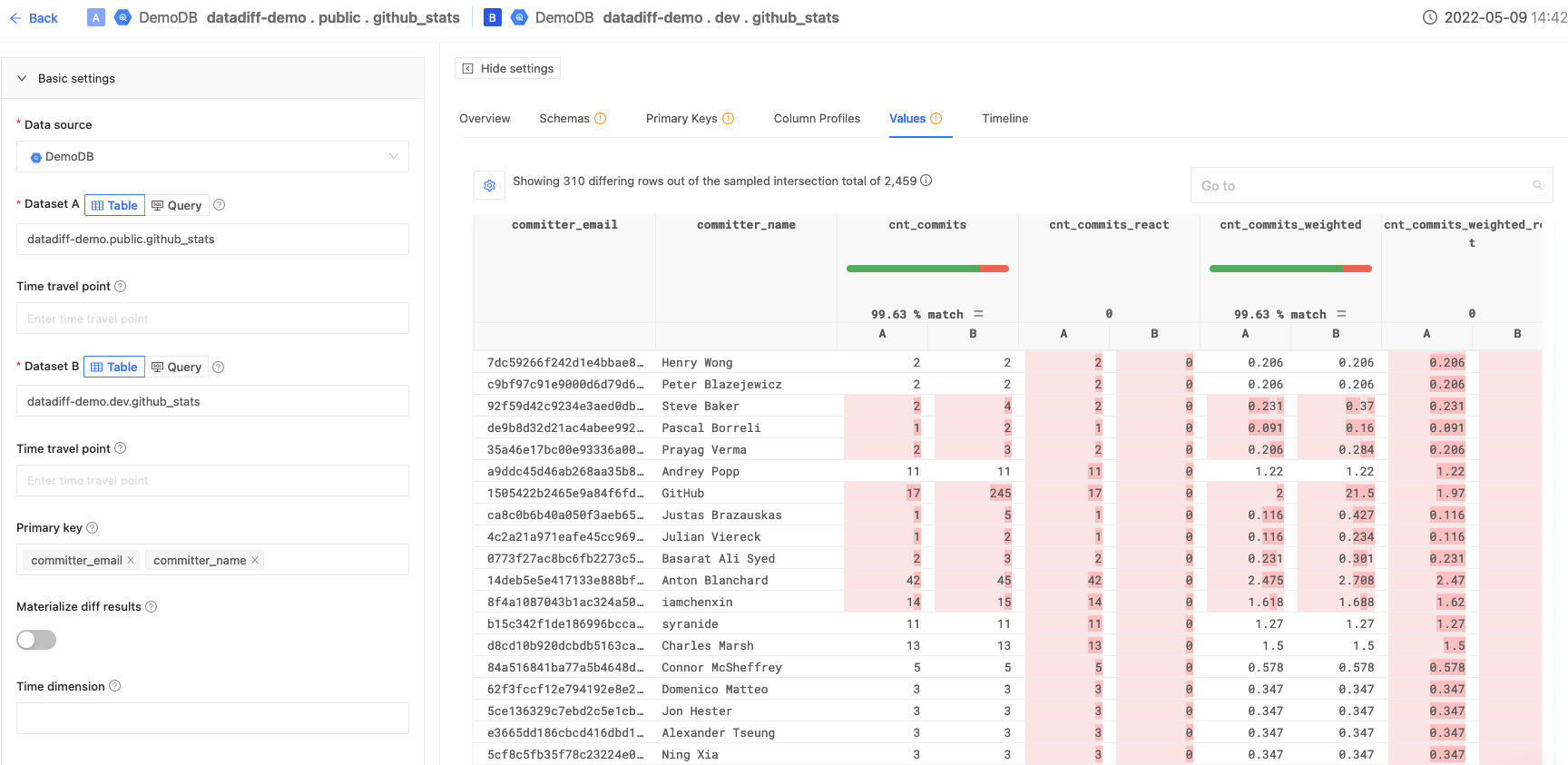Remove the committer_email primary key tag
1568x765 pixels.
131,560
